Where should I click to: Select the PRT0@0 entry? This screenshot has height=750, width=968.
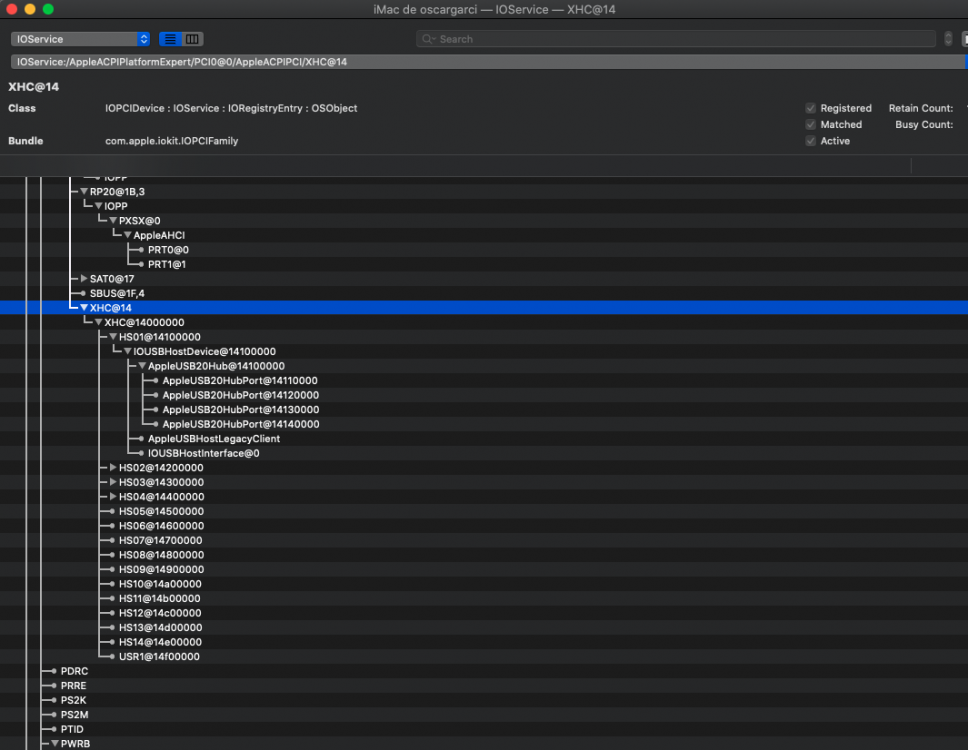(x=168, y=250)
